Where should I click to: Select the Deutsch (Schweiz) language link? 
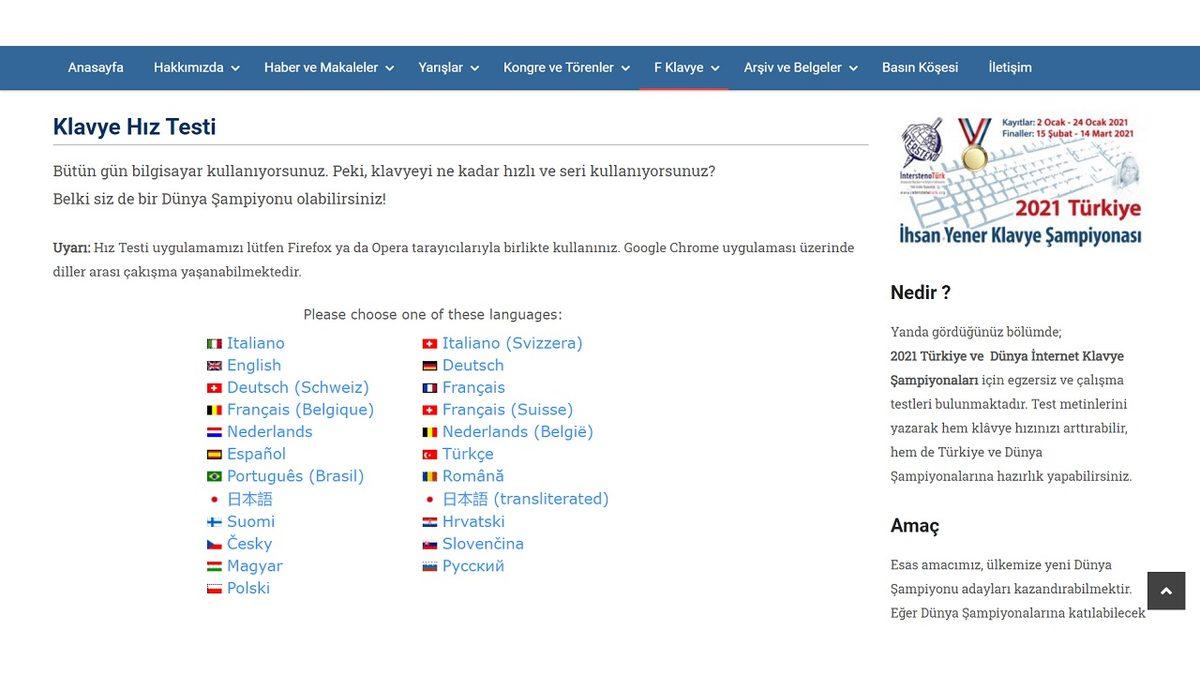[297, 387]
